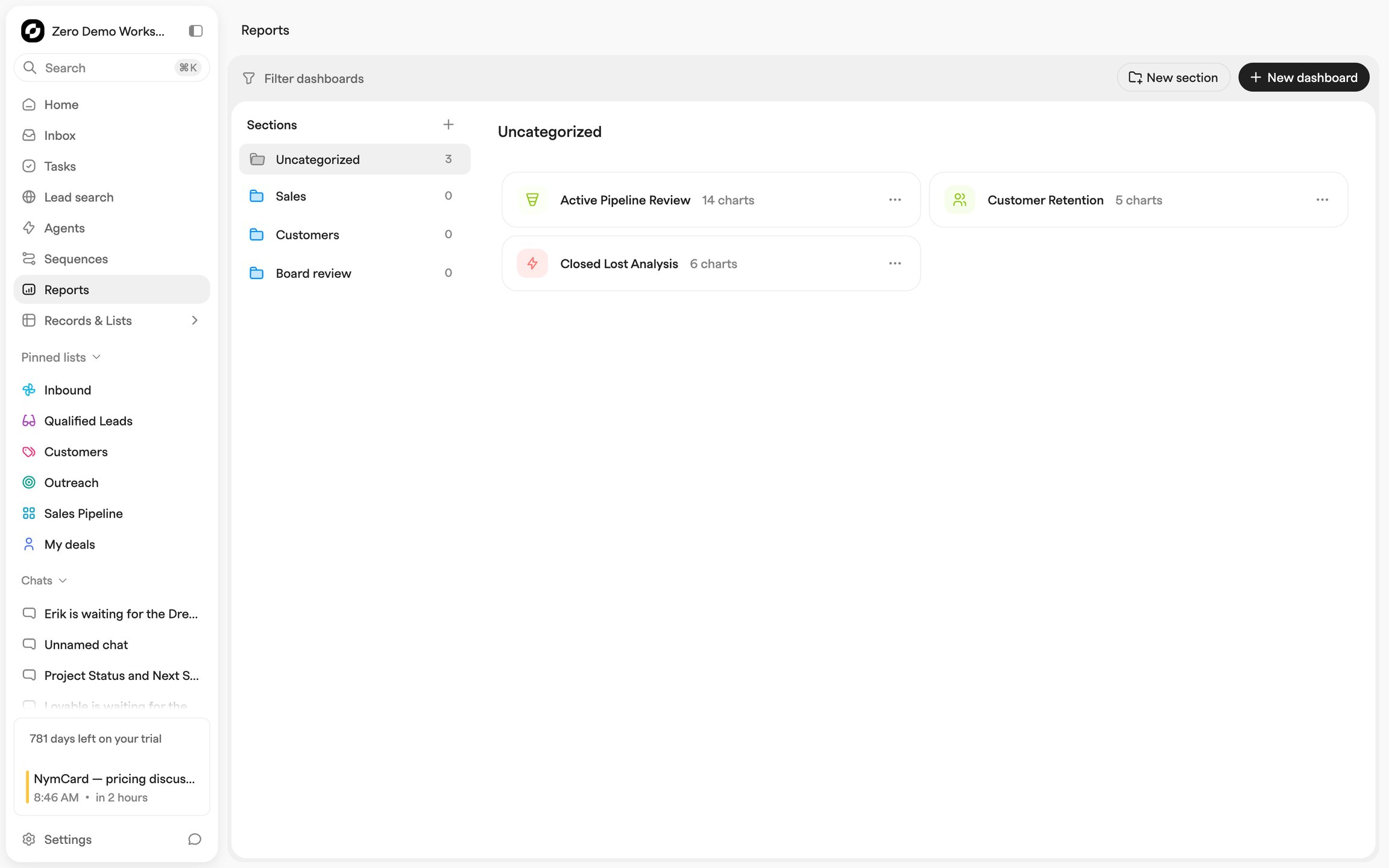
Task: Collapse the sidebar with the panel icon
Action: tap(195, 31)
